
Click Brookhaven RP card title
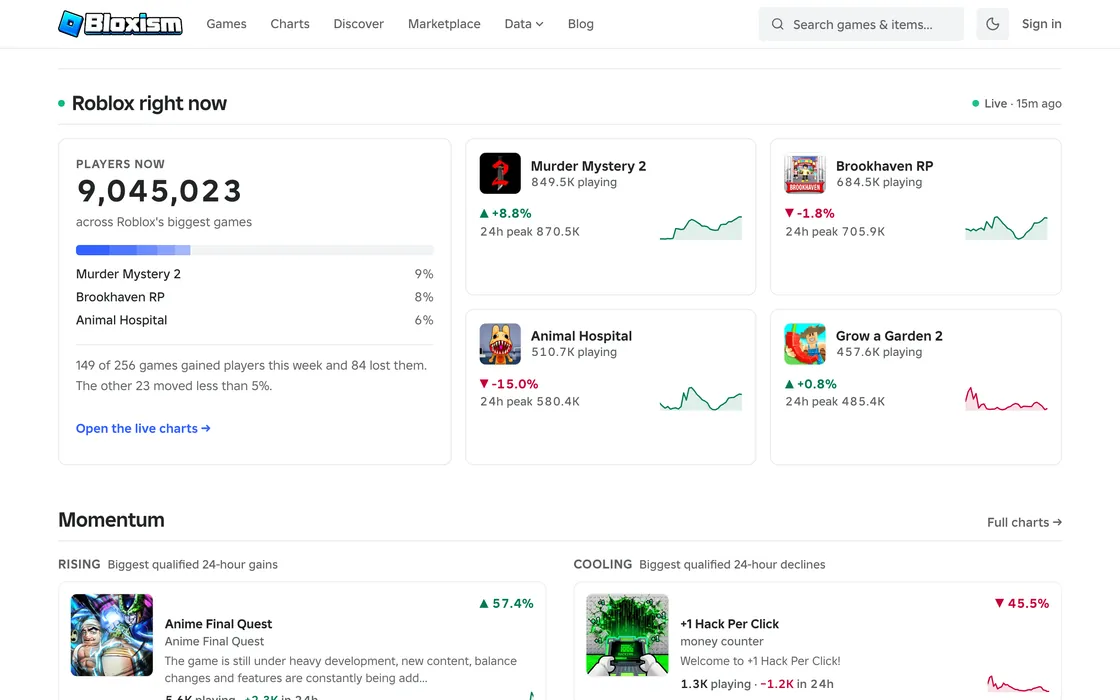(884, 166)
